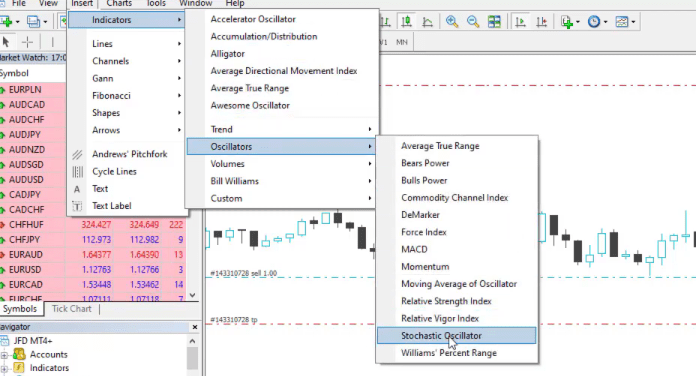Zoom out of the chart
The image size is (696, 376).
(x=473, y=21)
